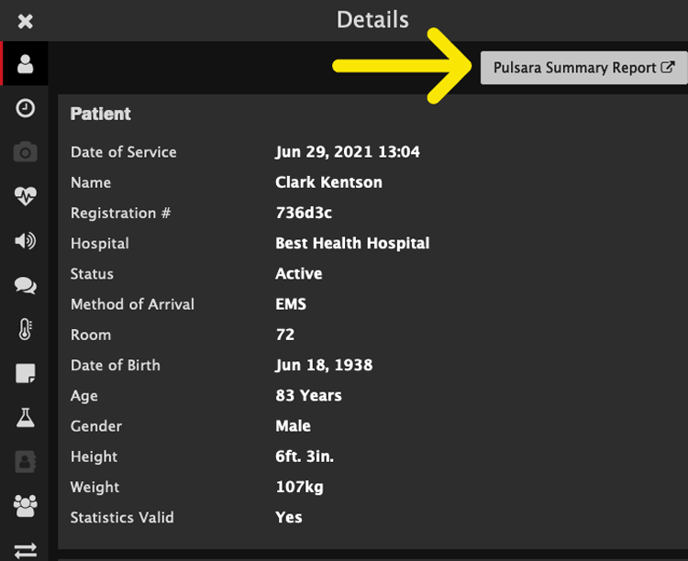688x561 pixels.
Task: Open the speaker audio section
Action: (x=25, y=241)
